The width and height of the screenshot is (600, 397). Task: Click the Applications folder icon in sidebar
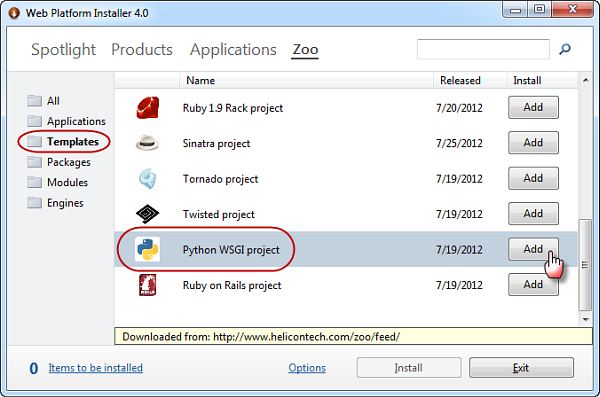[x=34, y=121]
